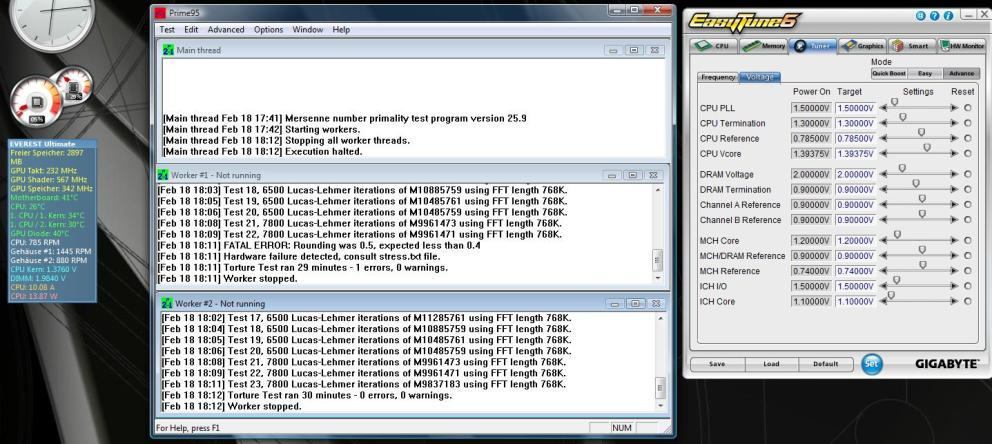This screenshot has height=444, width=992.
Task: Click the CPU PLL target voltage field
Action: click(855, 108)
